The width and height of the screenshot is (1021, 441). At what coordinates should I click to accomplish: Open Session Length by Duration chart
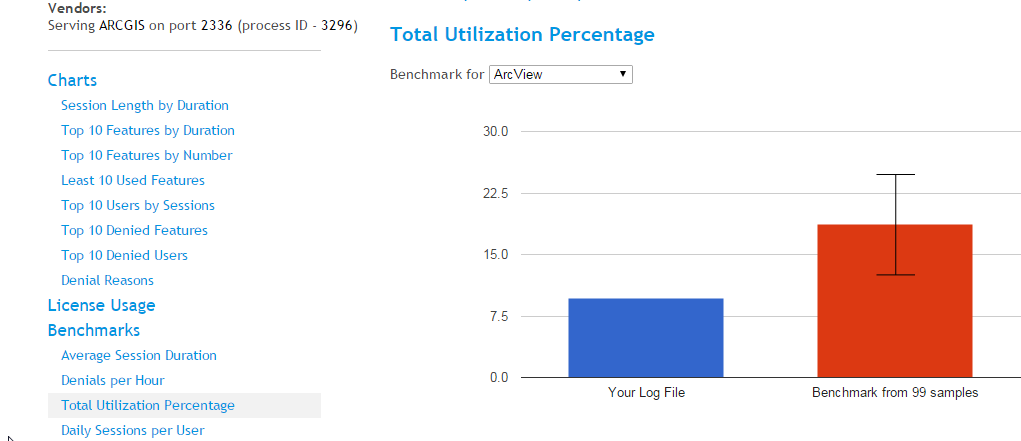(x=144, y=105)
